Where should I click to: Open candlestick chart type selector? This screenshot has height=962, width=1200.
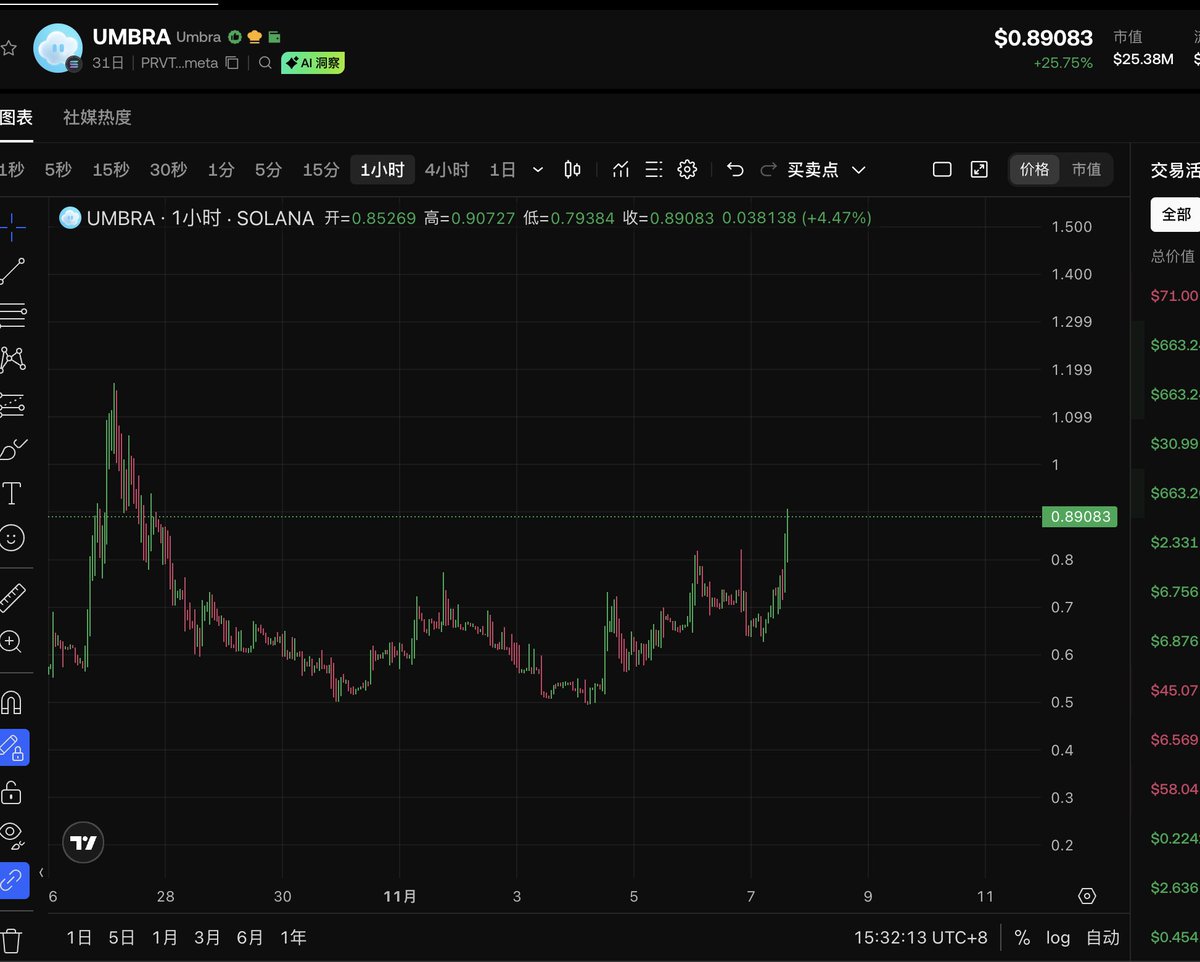pyautogui.click(x=572, y=170)
